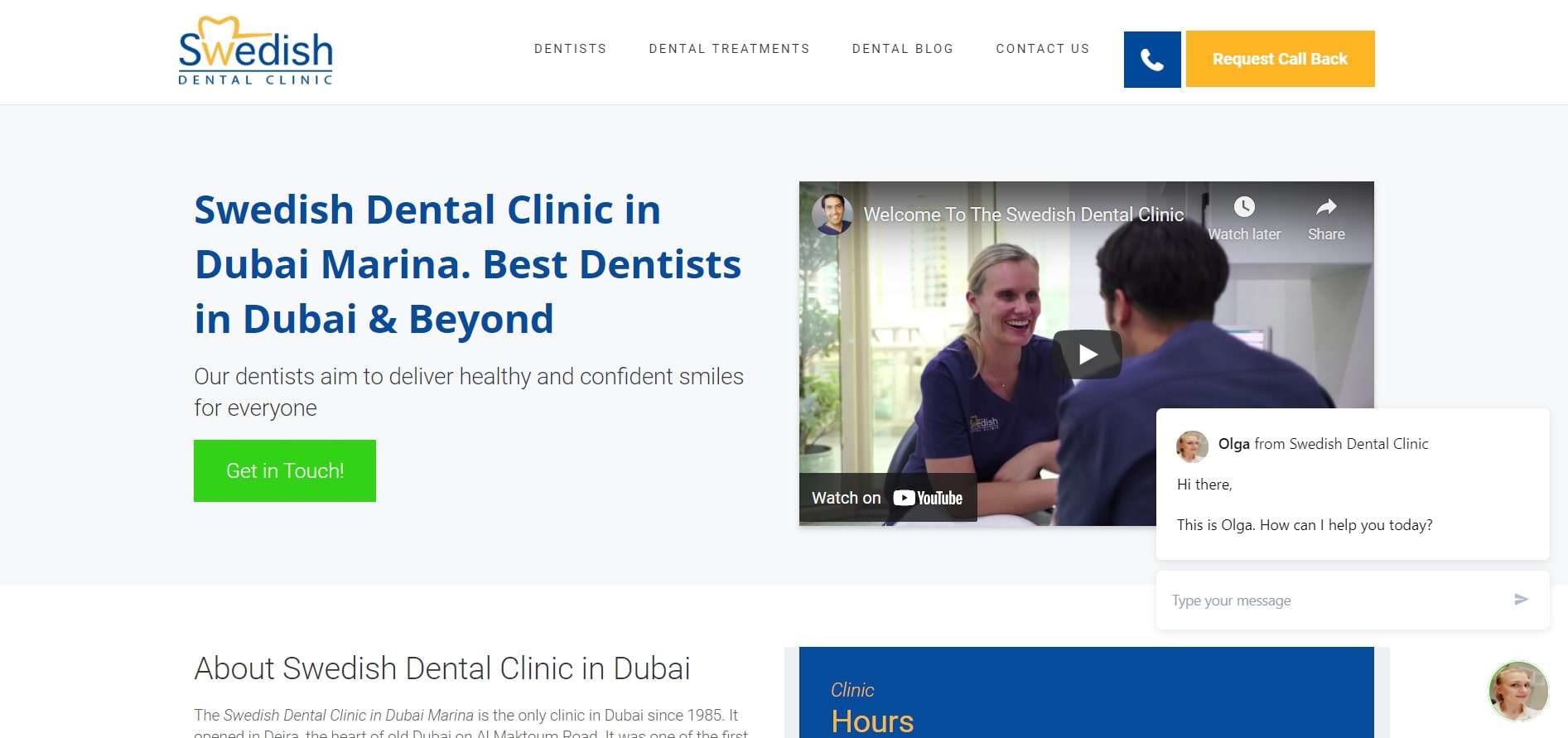Open the Dental Treatments menu item

pyautogui.click(x=730, y=49)
